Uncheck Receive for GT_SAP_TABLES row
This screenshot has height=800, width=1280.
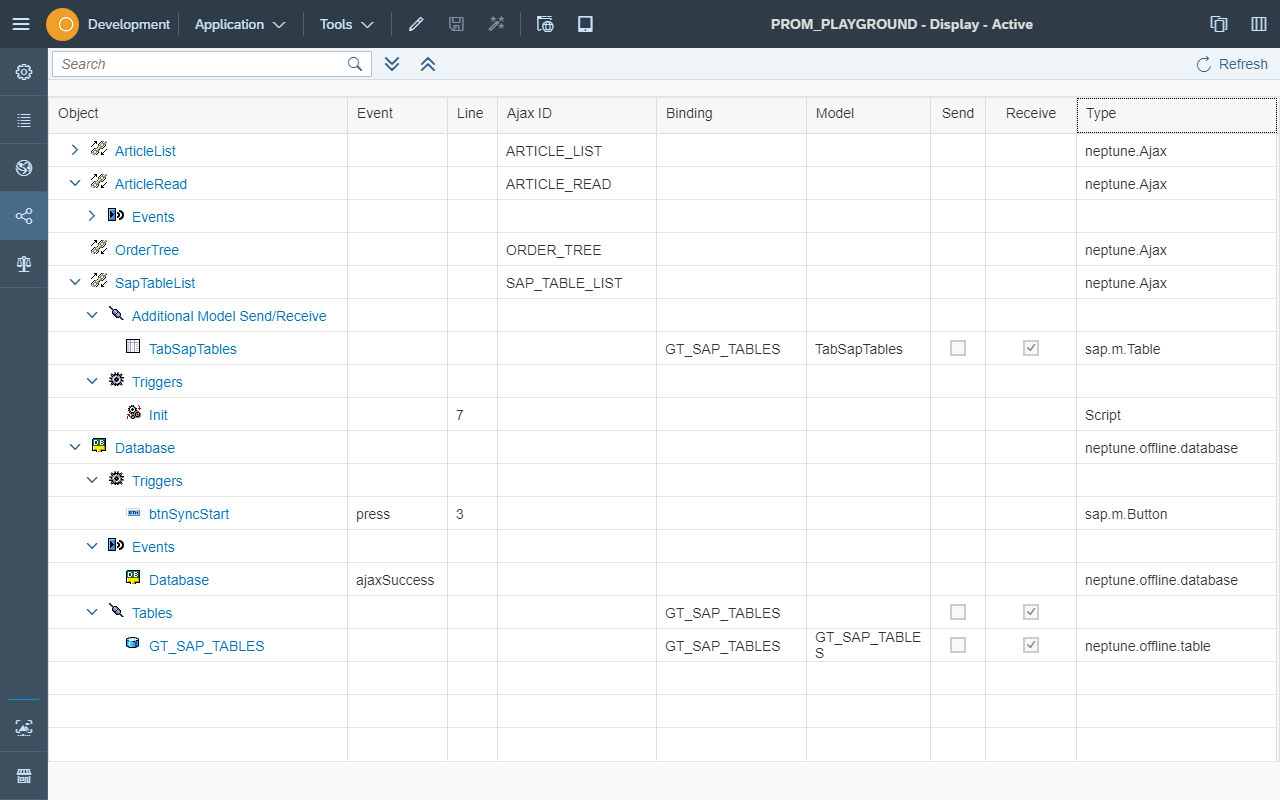(x=1030, y=644)
